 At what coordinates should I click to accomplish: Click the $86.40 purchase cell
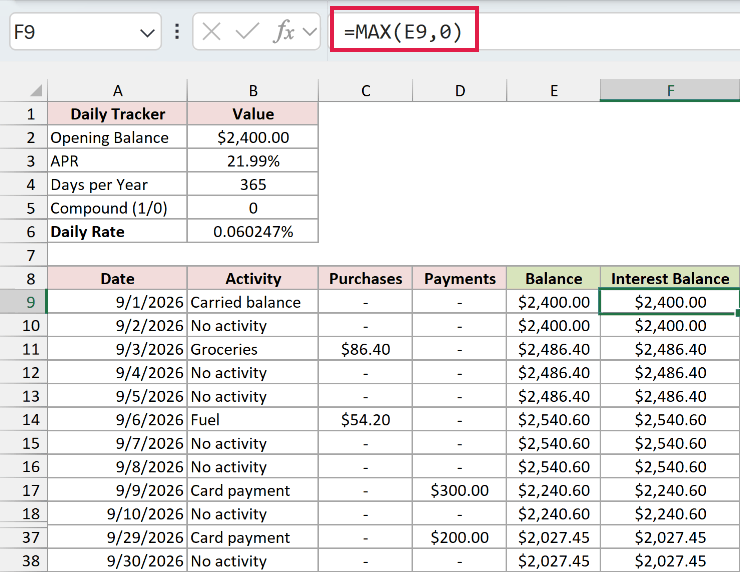click(x=366, y=349)
